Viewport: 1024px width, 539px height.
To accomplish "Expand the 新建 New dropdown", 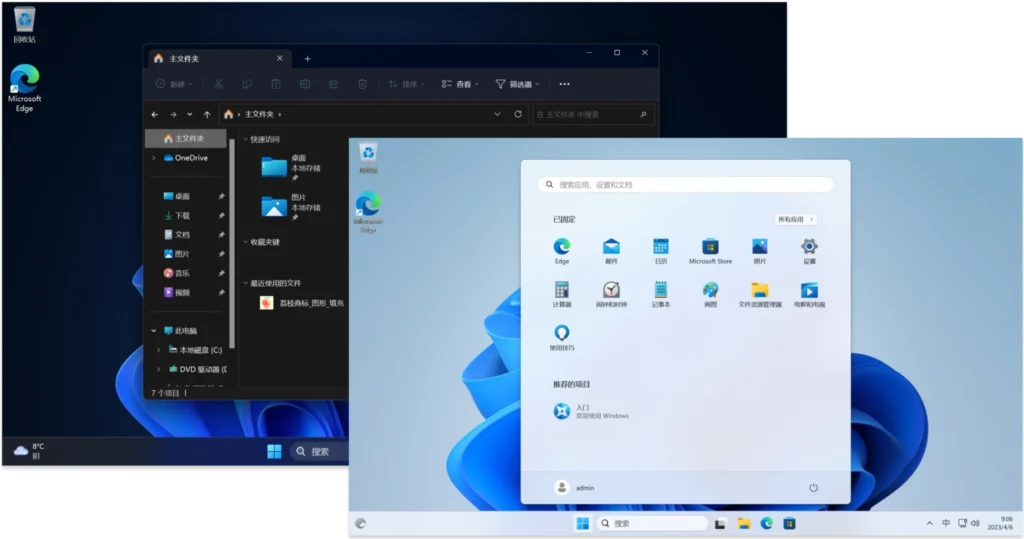I will click(x=174, y=84).
